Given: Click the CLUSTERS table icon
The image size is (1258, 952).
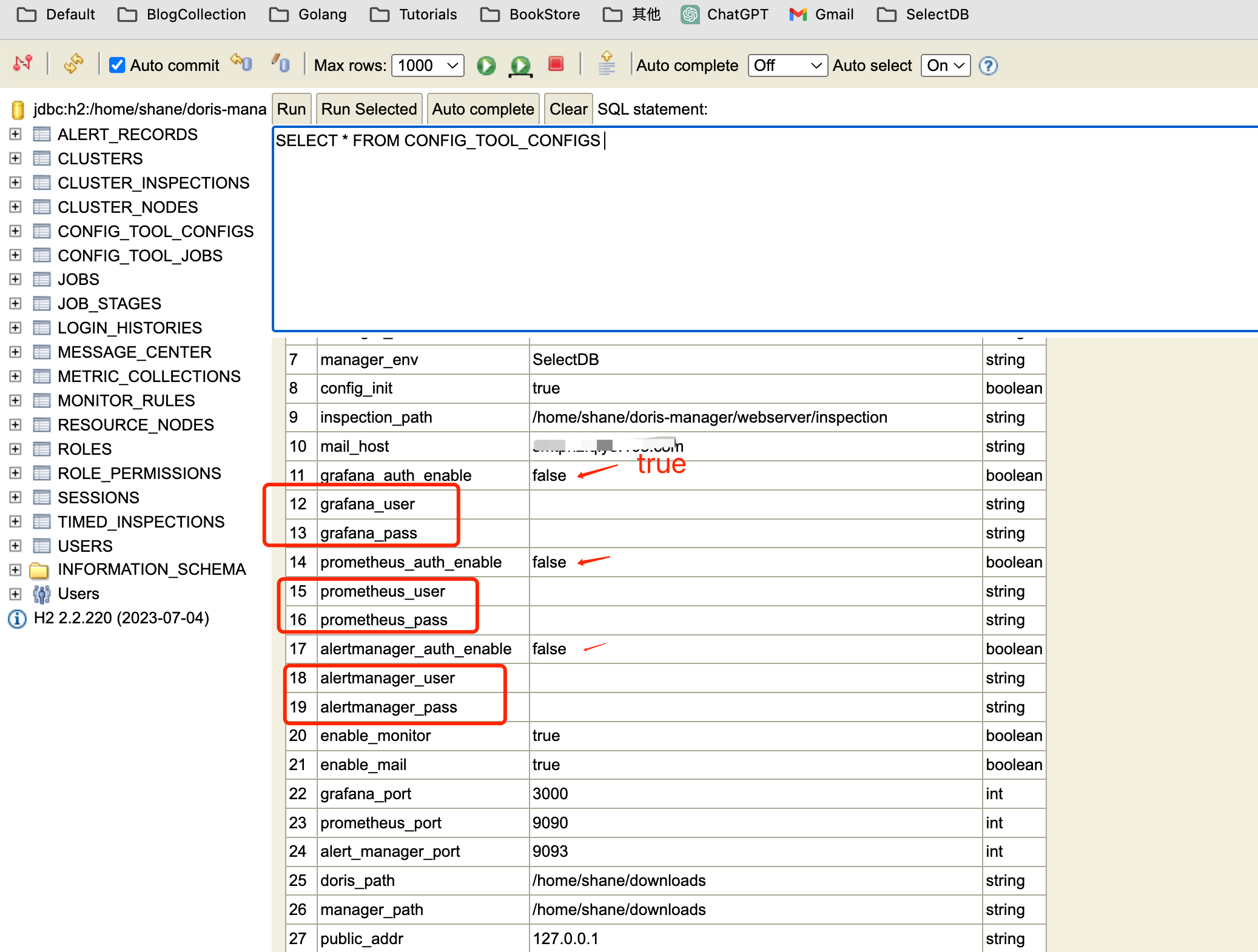Looking at the screenshot, I should click(41, 158).
